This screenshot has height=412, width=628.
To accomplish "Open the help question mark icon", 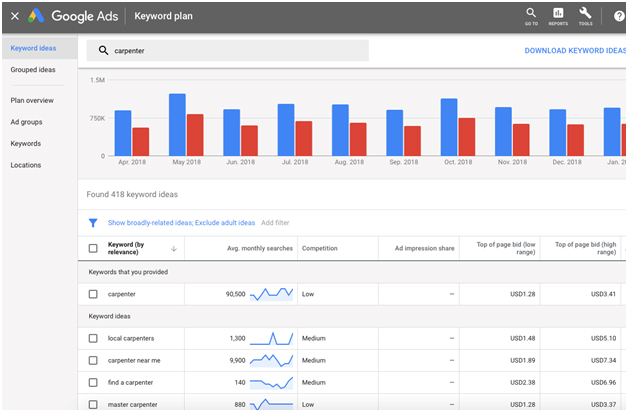I will click(619, 16).
